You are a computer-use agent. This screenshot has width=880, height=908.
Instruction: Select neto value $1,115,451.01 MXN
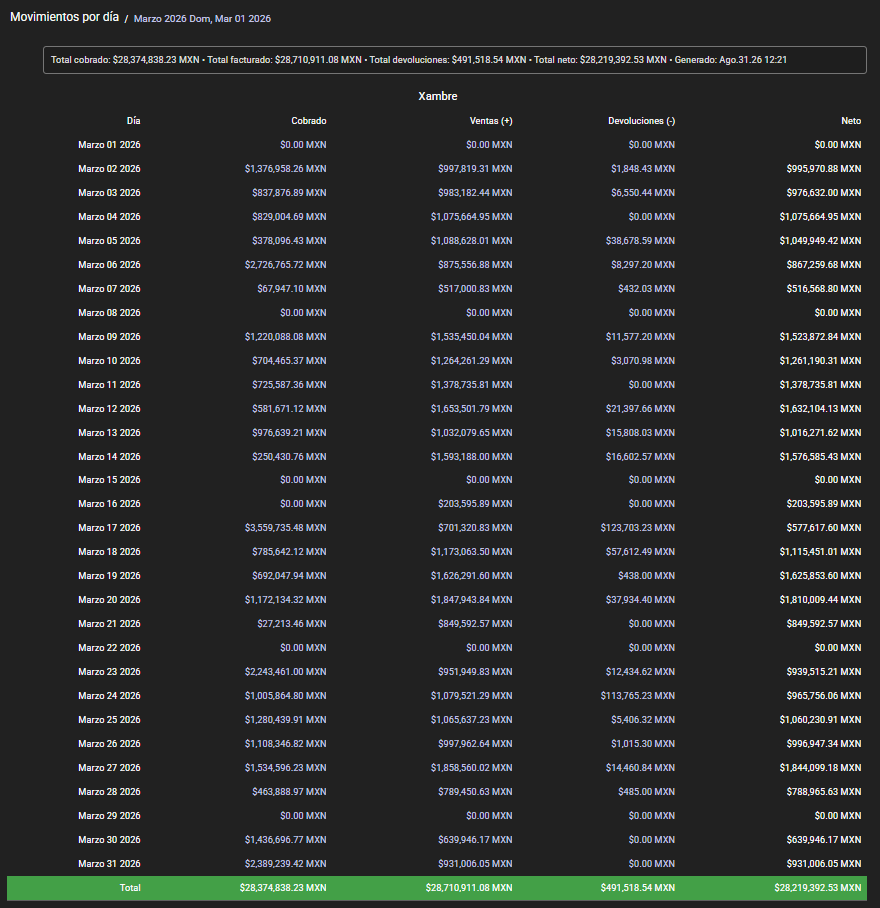820,552
